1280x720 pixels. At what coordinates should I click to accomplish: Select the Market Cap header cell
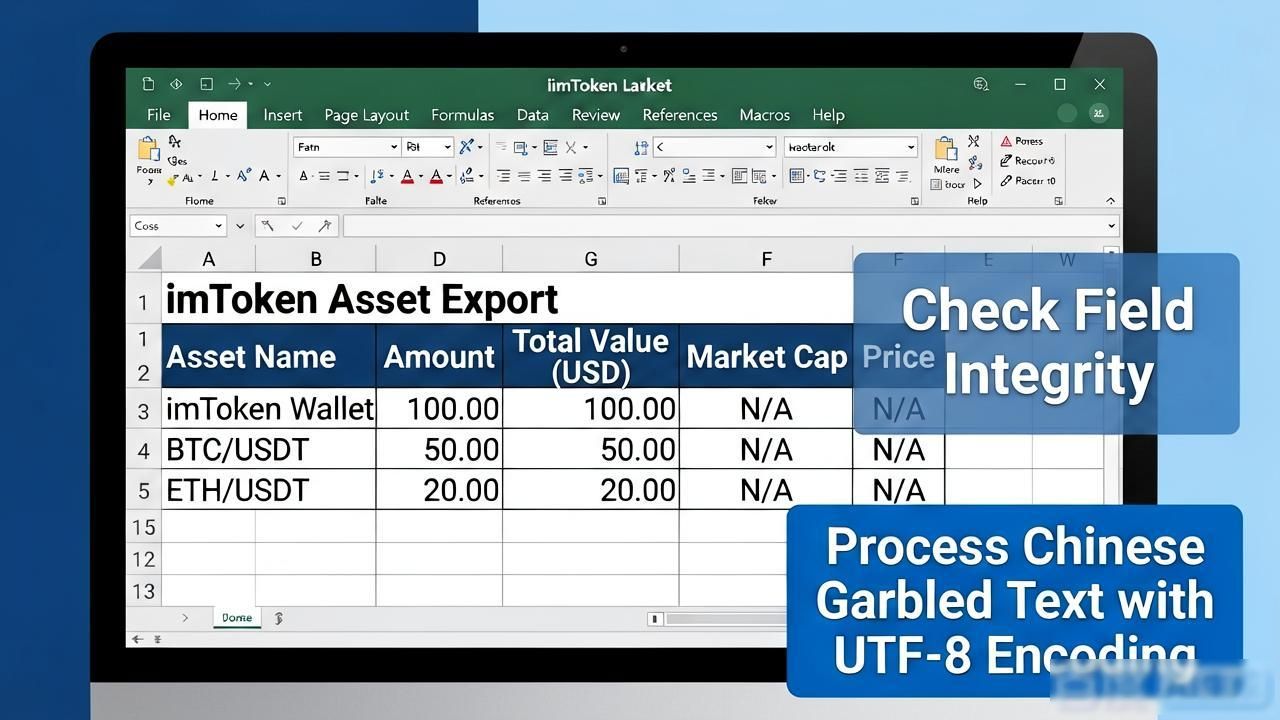[766, 356]
